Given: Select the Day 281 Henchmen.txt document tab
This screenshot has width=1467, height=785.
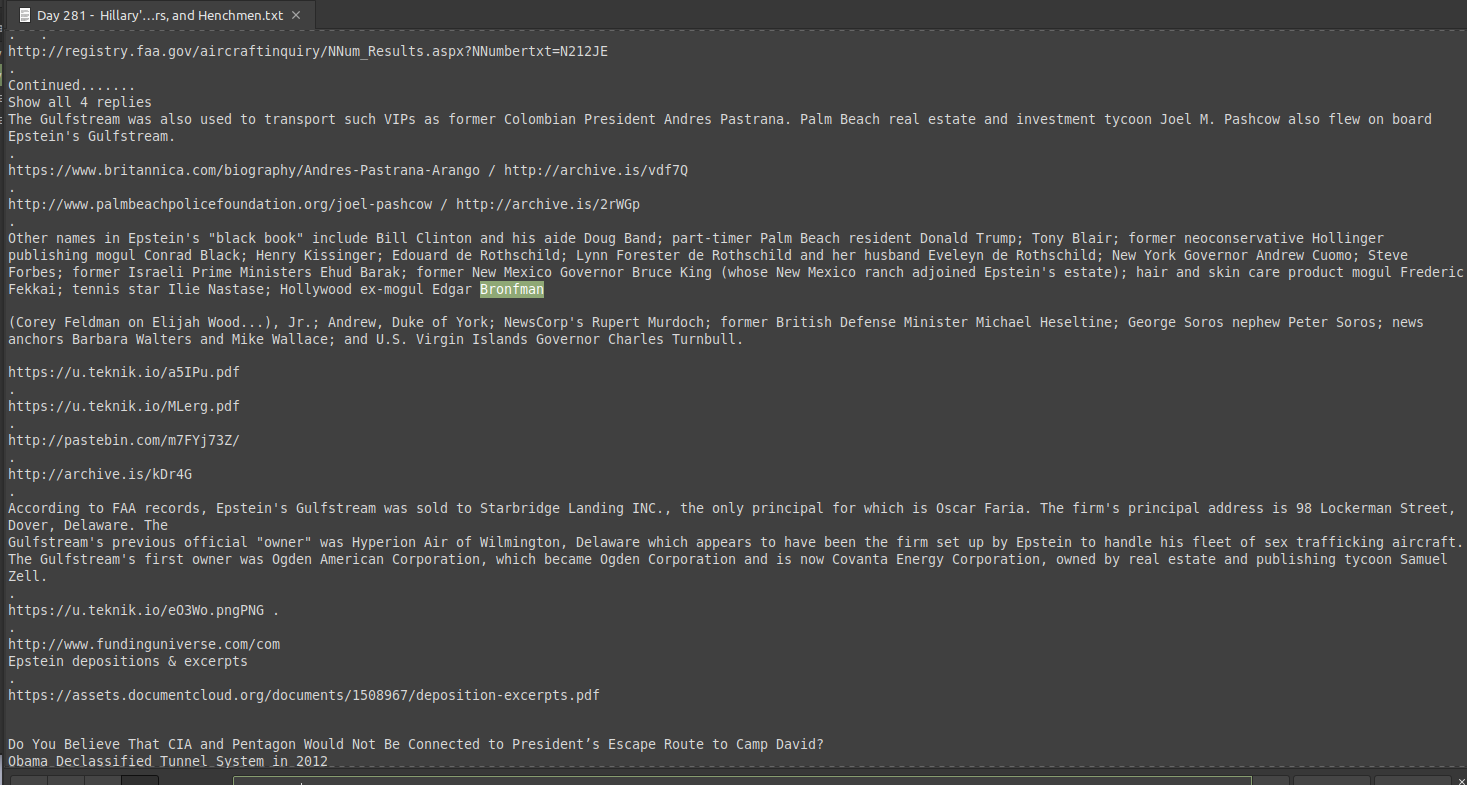Looking at the screenshot, I should tap(160, 16).
